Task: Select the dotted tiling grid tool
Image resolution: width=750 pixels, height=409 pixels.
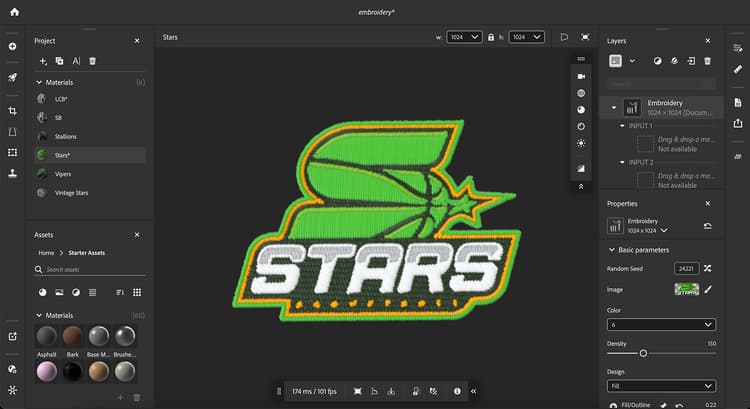Action: [x=12, y=153]
